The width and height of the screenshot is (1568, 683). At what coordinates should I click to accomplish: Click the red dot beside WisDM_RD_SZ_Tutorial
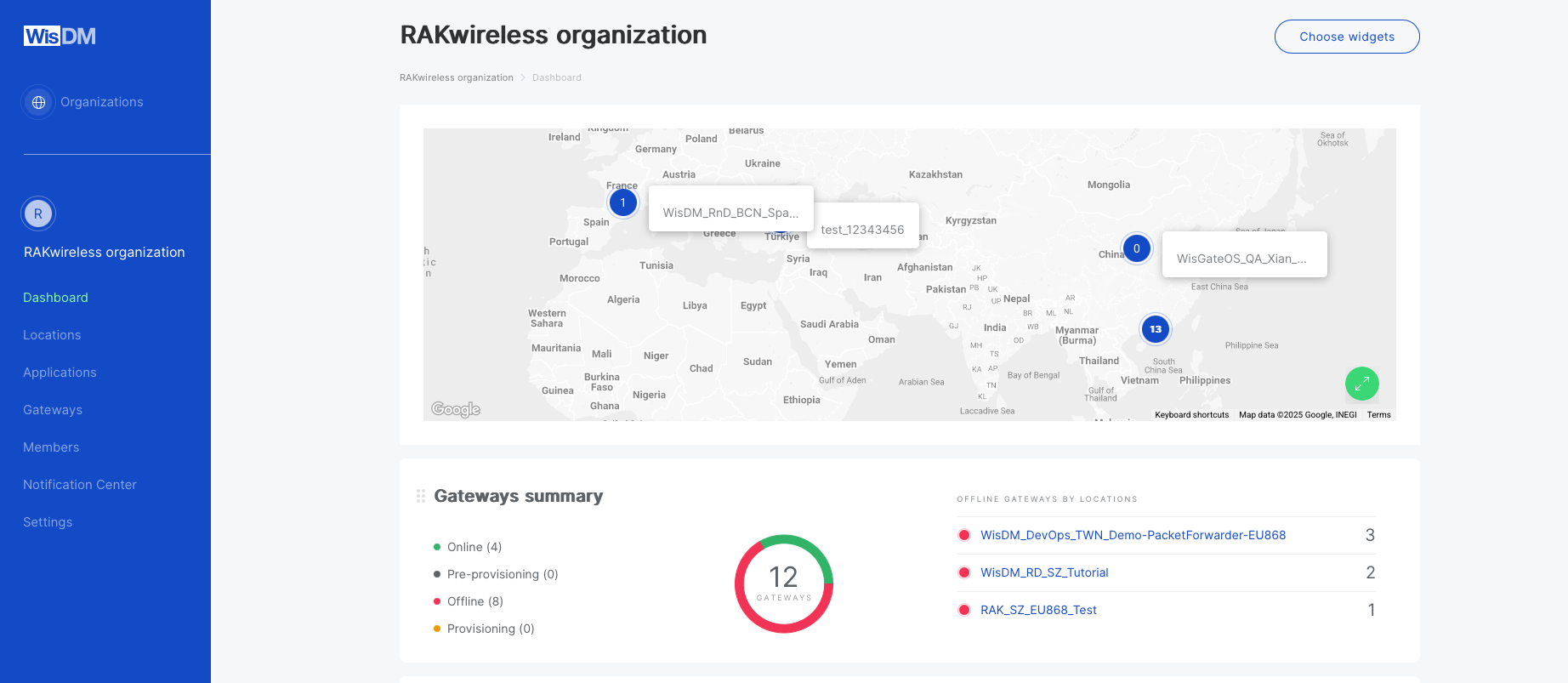[964, 572]
